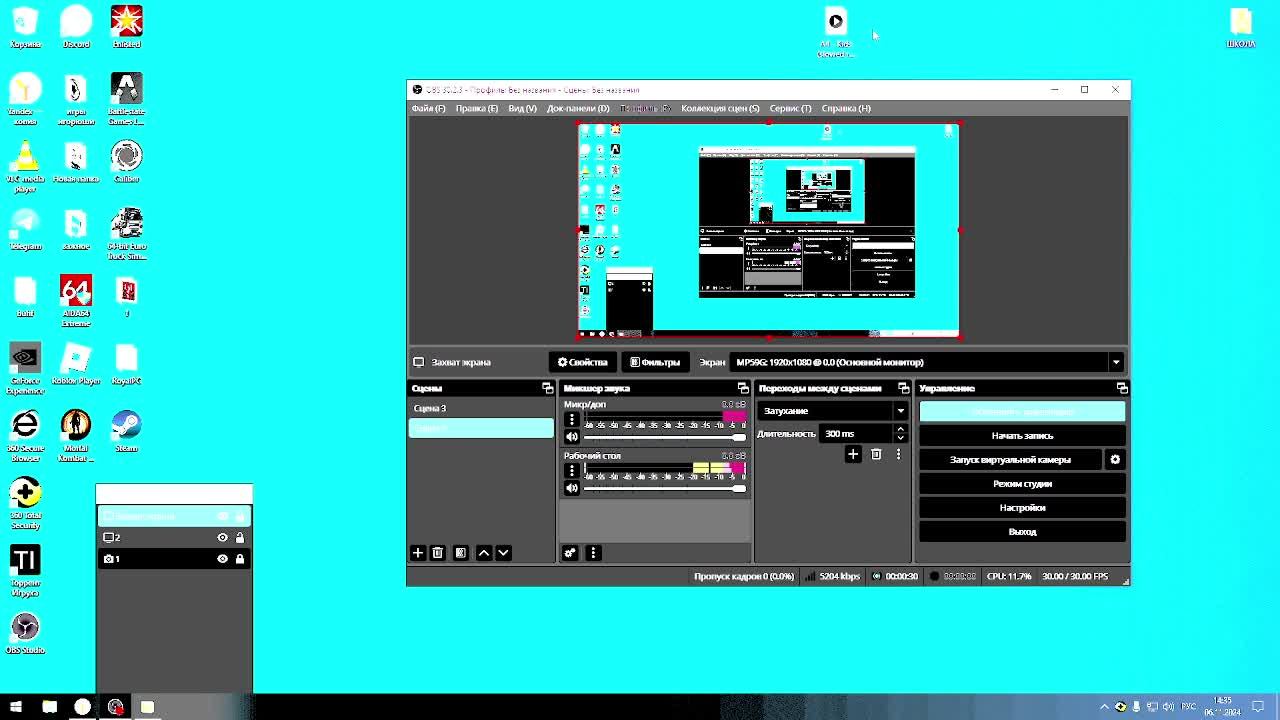Click Запуск виртуальной камеры button
1280x720 pixels.
[x=1010, y=460]
